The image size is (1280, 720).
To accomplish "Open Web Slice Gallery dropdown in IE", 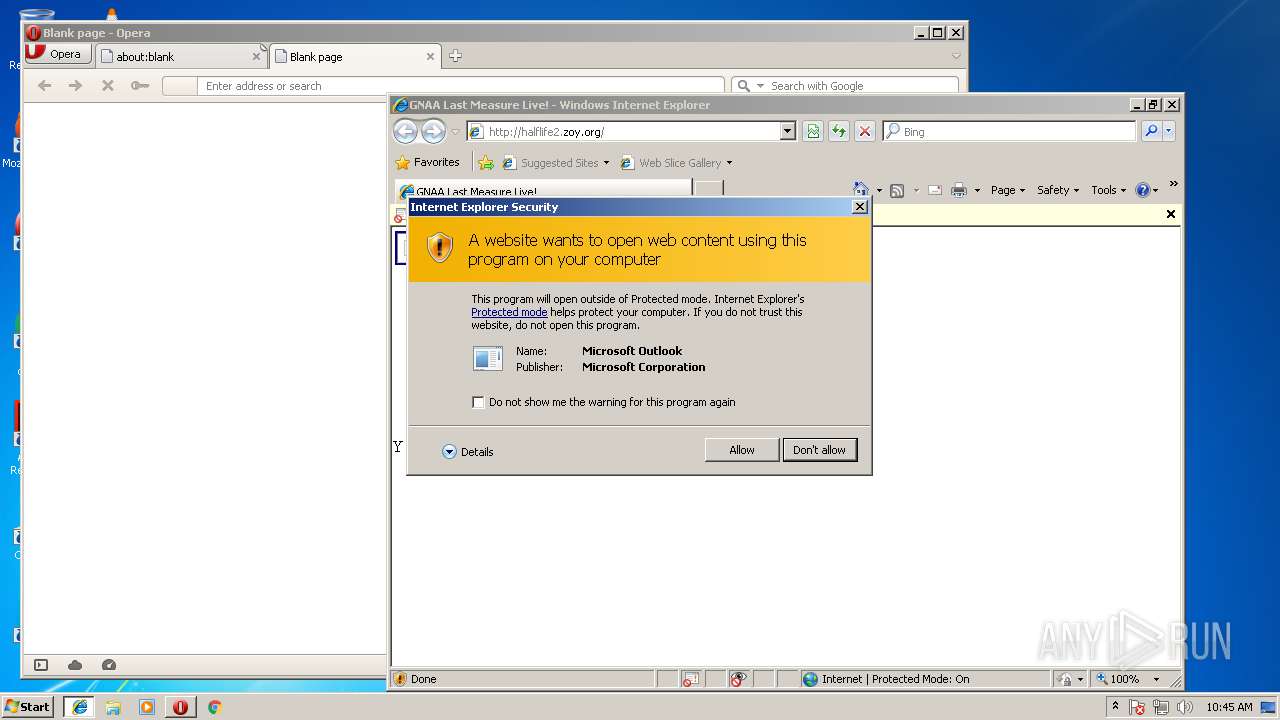I will 676,163.
